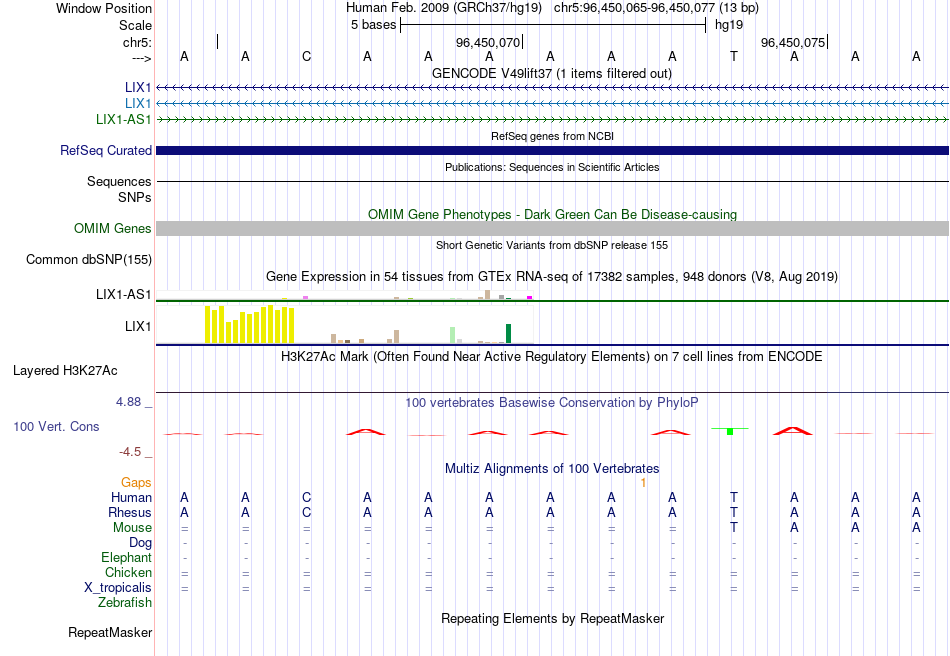Click the Scale label
This screenshot has width=950, height=656.
[135, 25]
